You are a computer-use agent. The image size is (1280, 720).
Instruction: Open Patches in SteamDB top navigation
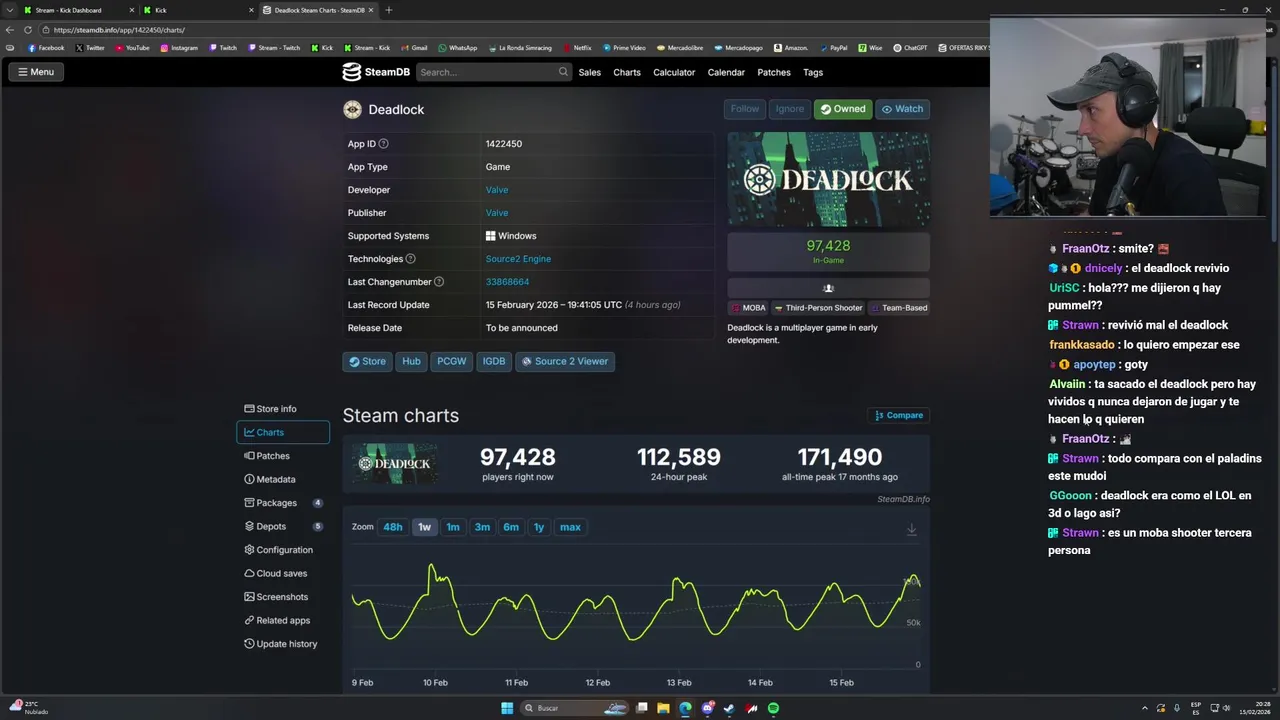tap(774, 72)
